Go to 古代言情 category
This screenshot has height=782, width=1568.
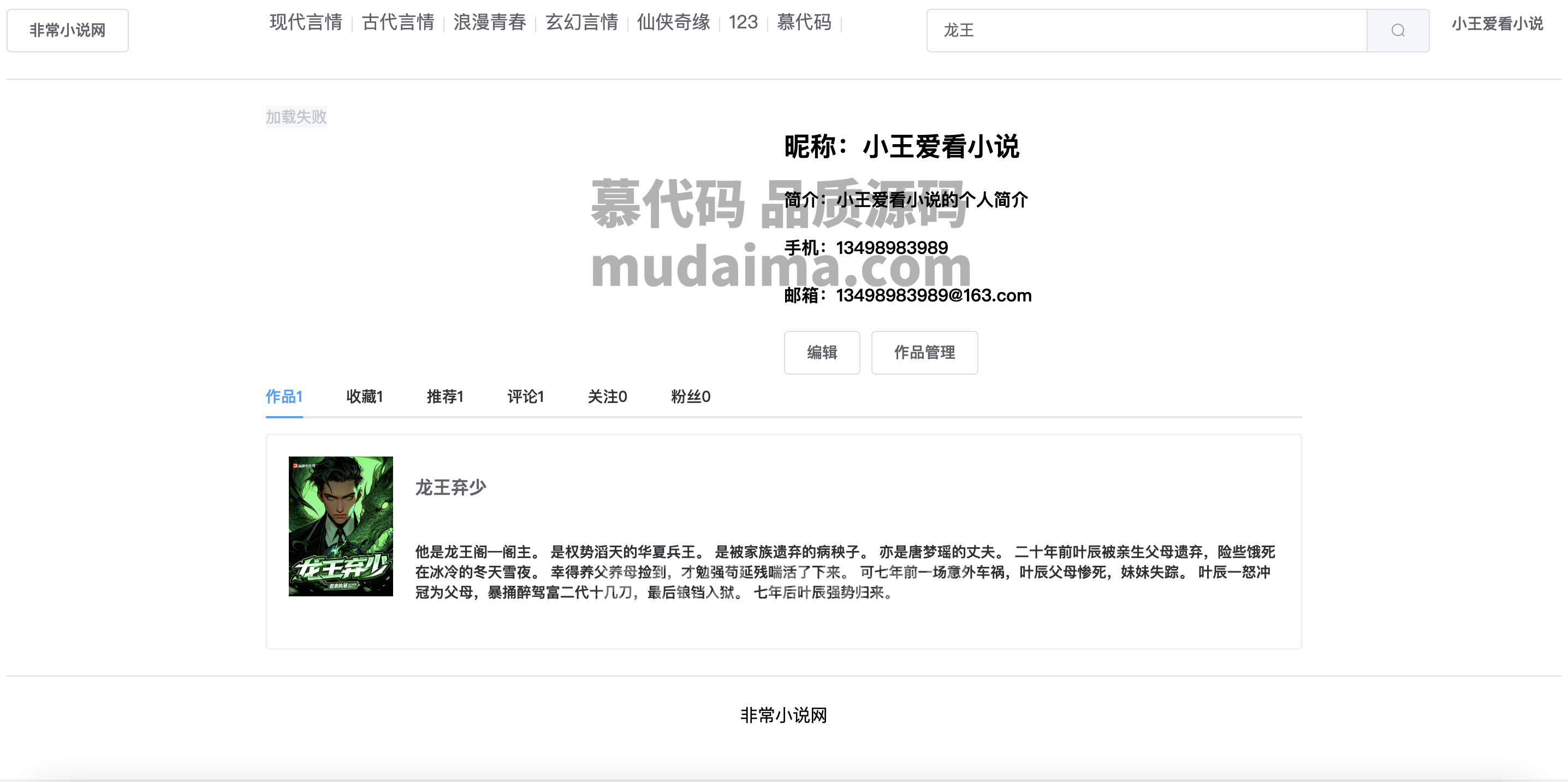(x=398, y=22)
